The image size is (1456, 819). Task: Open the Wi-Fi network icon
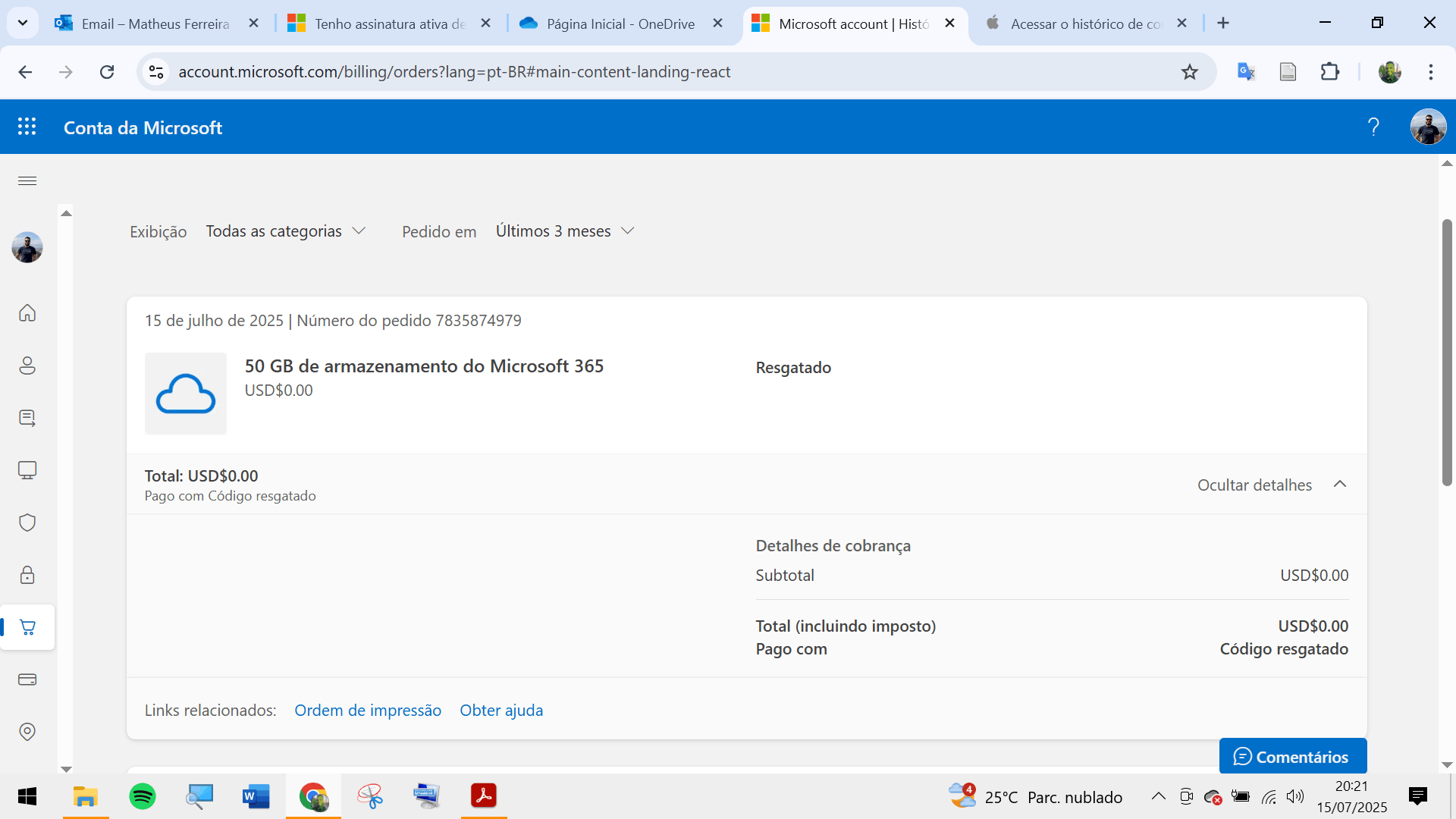(1269, 796)
